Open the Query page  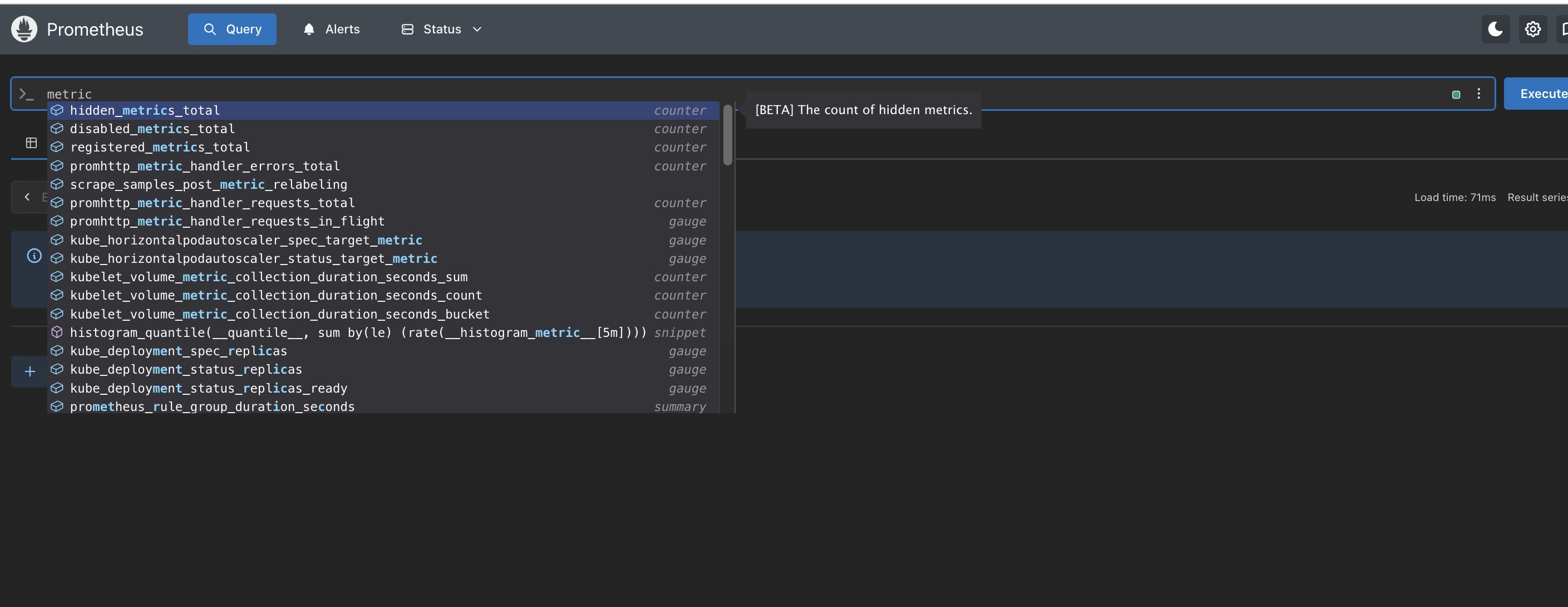tap(232, 30)
